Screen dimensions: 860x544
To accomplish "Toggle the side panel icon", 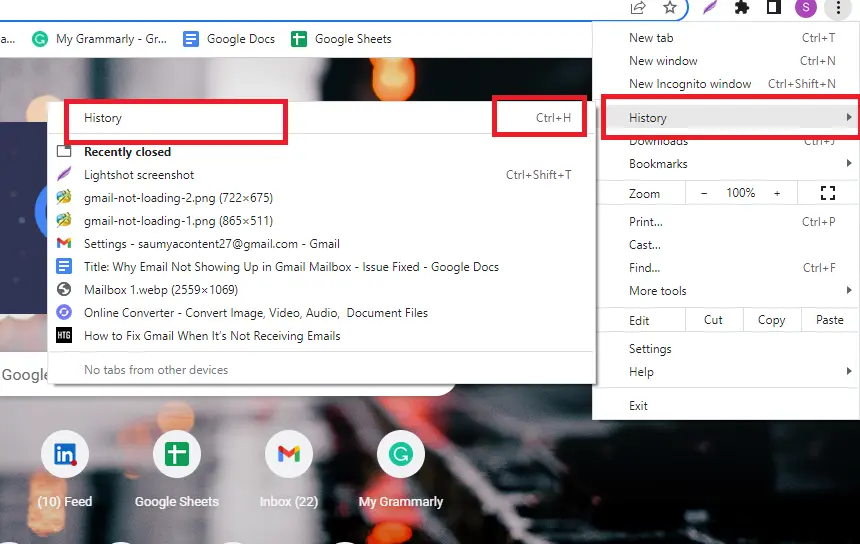I will click(773, 7).
